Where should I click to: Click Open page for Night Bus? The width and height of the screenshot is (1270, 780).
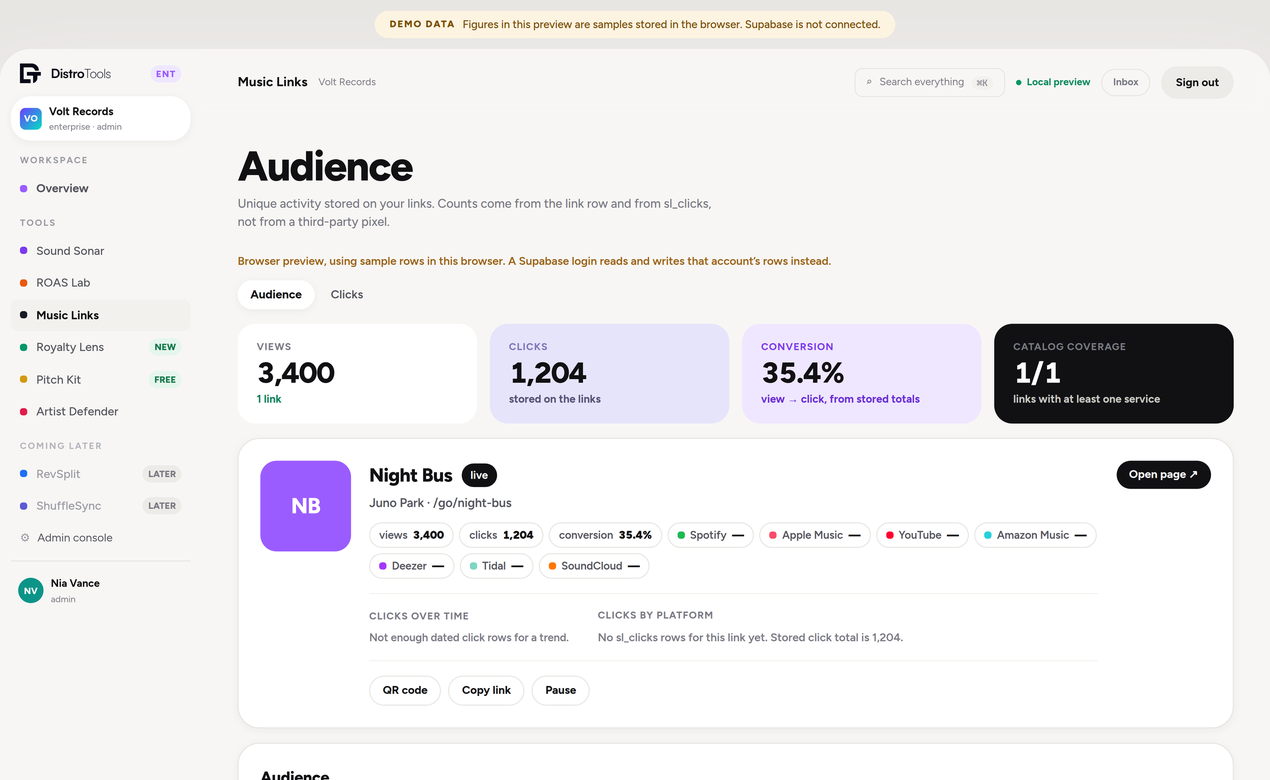[1163, 475]
